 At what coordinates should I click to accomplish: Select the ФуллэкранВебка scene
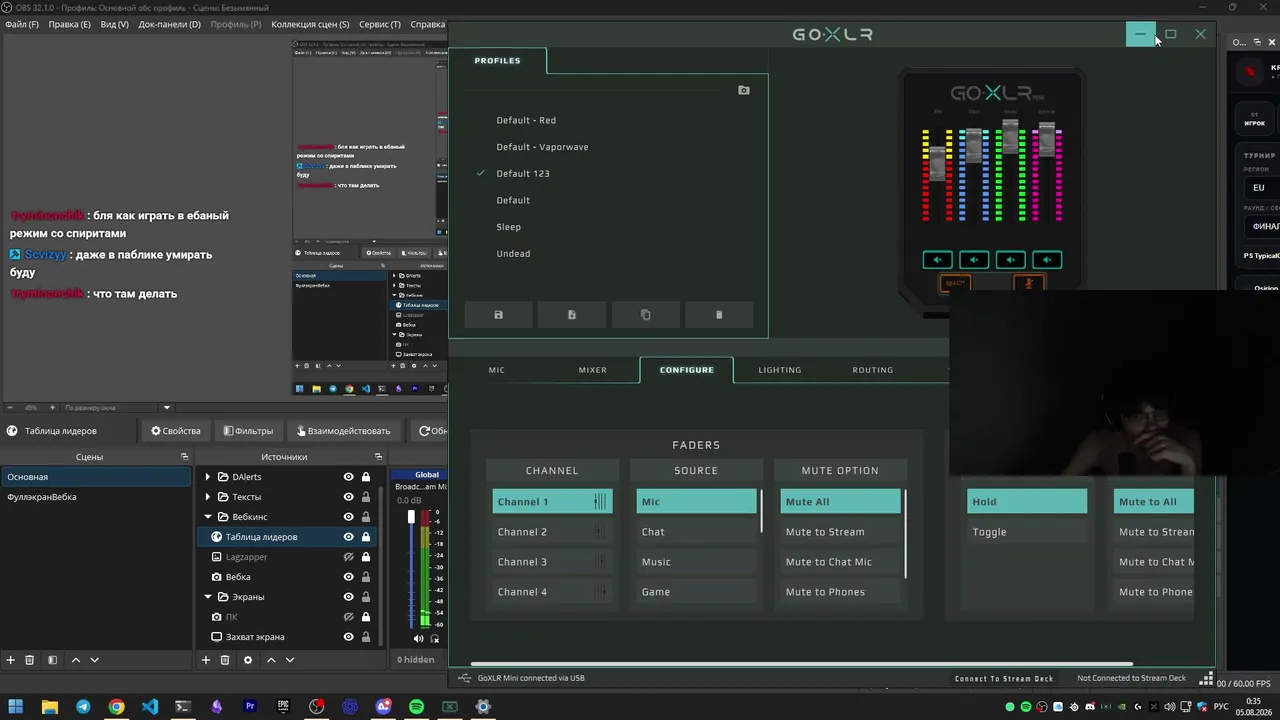(96, 497)
